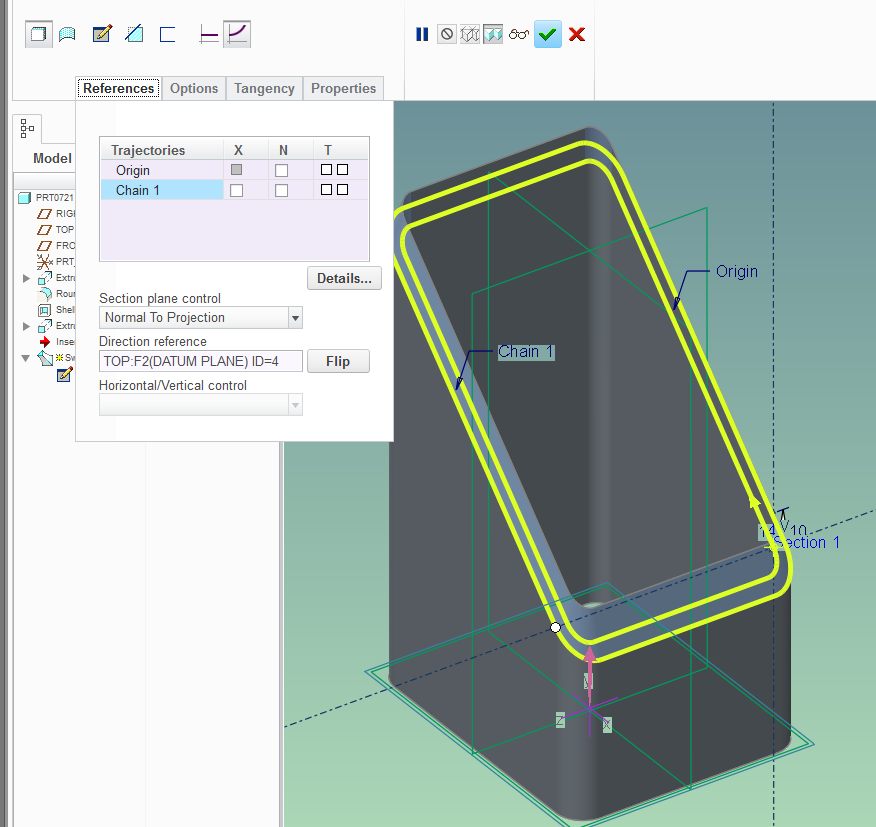876x827 pixels.
Task: Click the red Insert Here arrow
Action: pyautogui.click(x=45, y=341)
